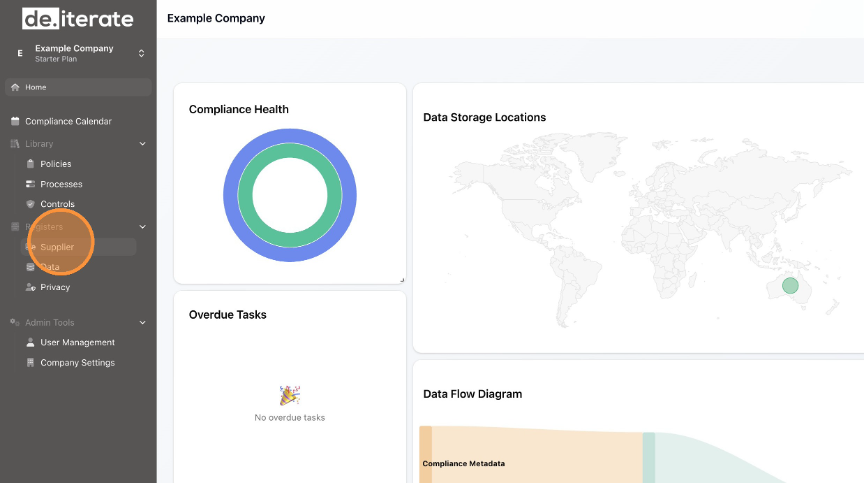Click the Policies clipboard icon
This screenshot has height=484, width=864.
tap(30, 164)
